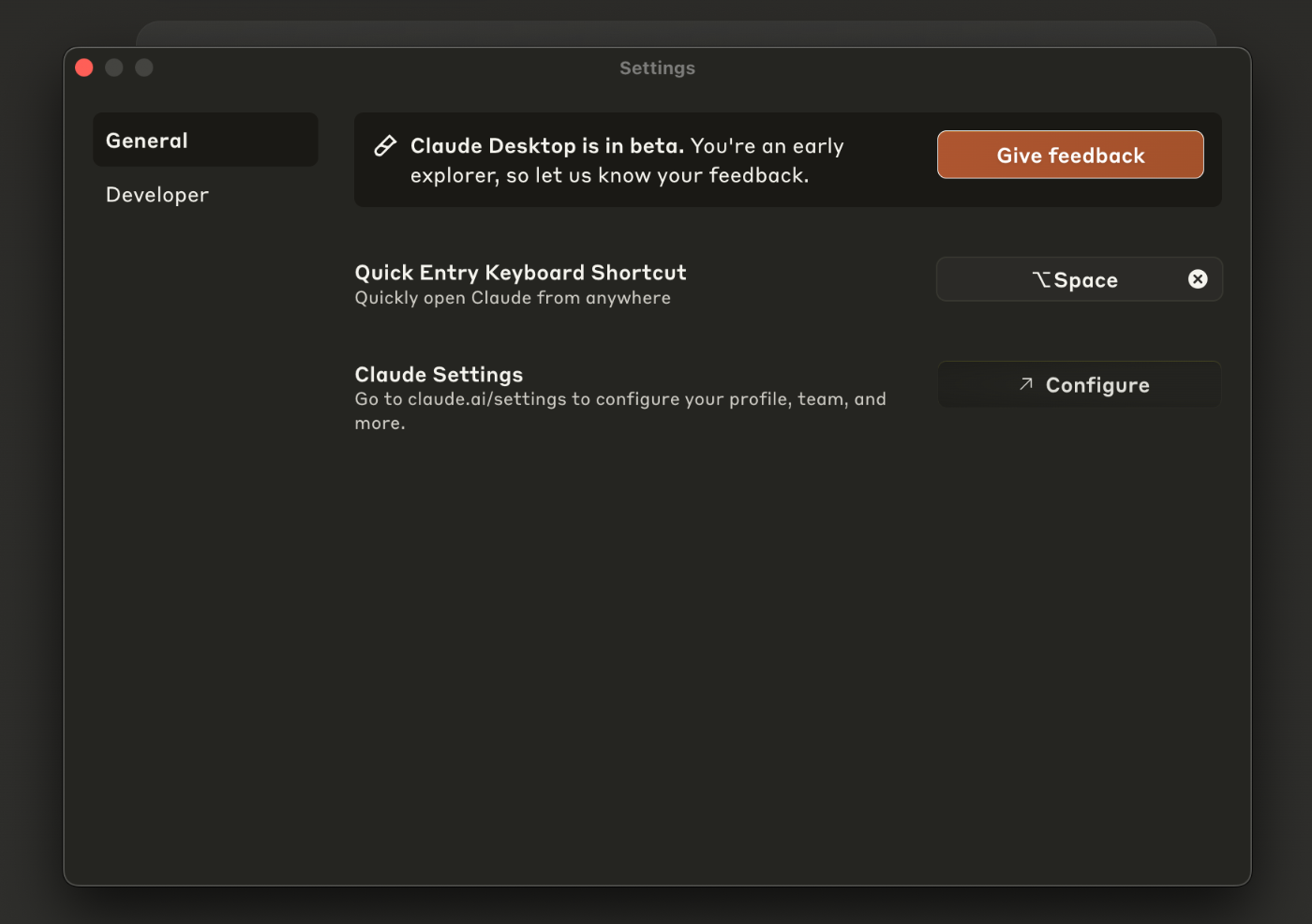Click the Give feedback button
This screenshot has height=924, width=1312.
tap(1070, 155)
